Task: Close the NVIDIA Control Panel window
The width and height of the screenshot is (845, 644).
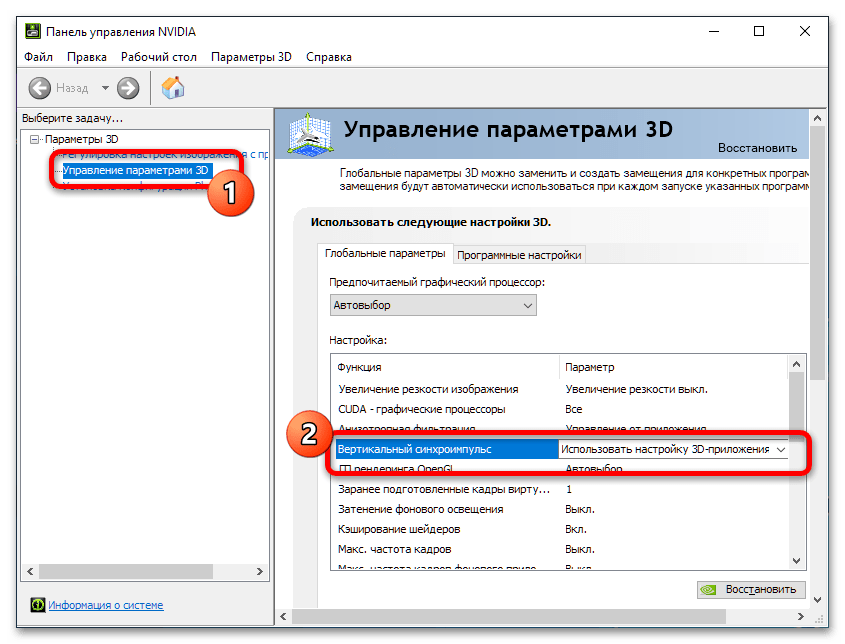Action: 805,31
